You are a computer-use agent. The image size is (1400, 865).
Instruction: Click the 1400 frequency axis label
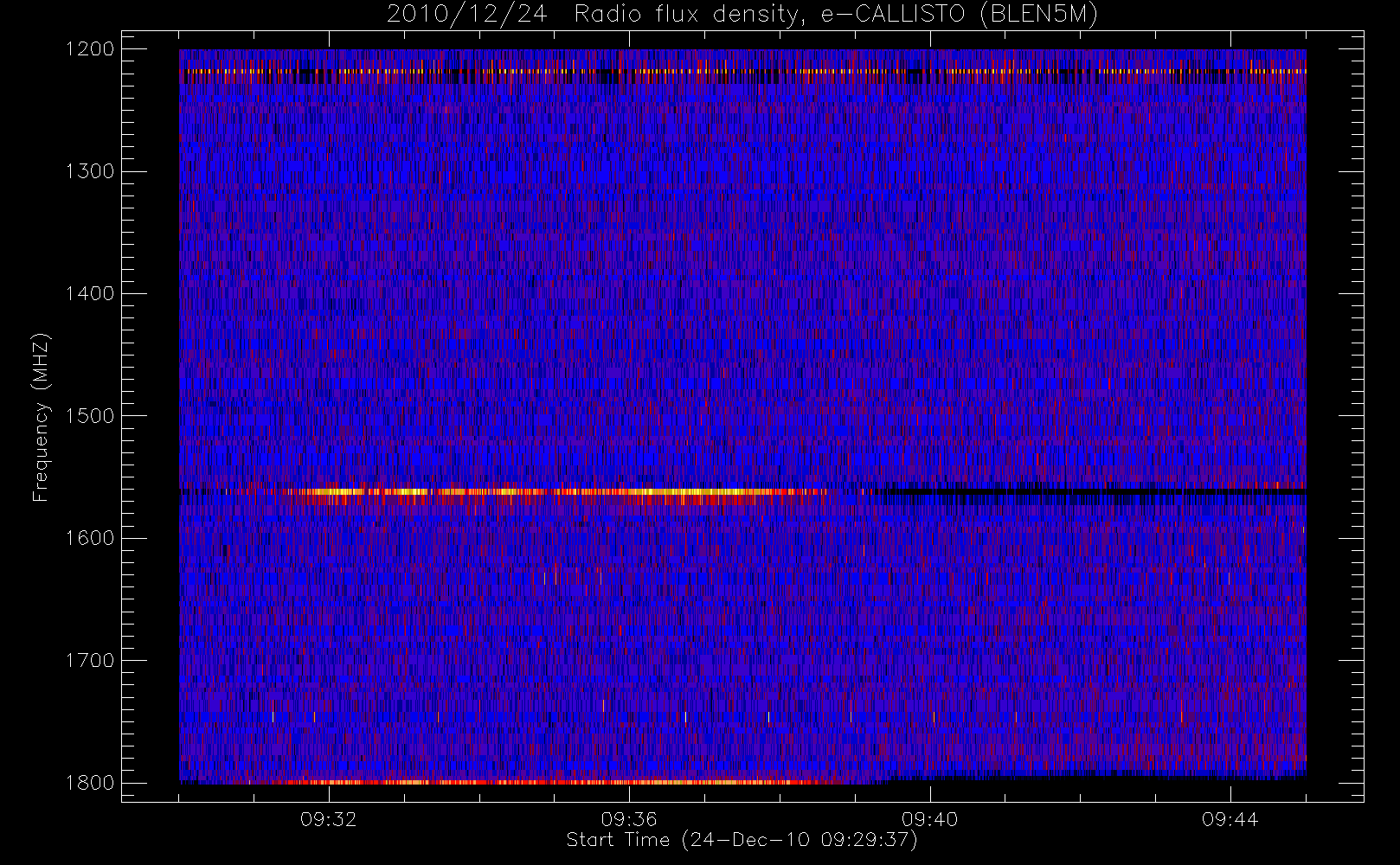pos(89,293)
